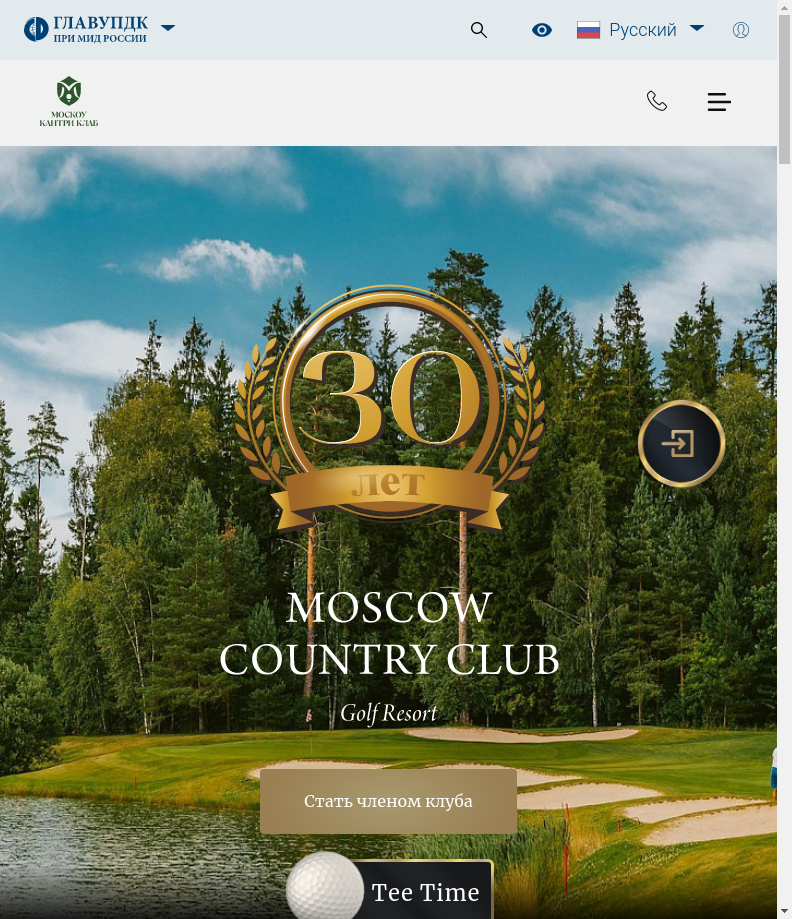Viewport: 792px width, 919px height.
Task: Click the Moscow Country Club logo
Action: [69, 101]
